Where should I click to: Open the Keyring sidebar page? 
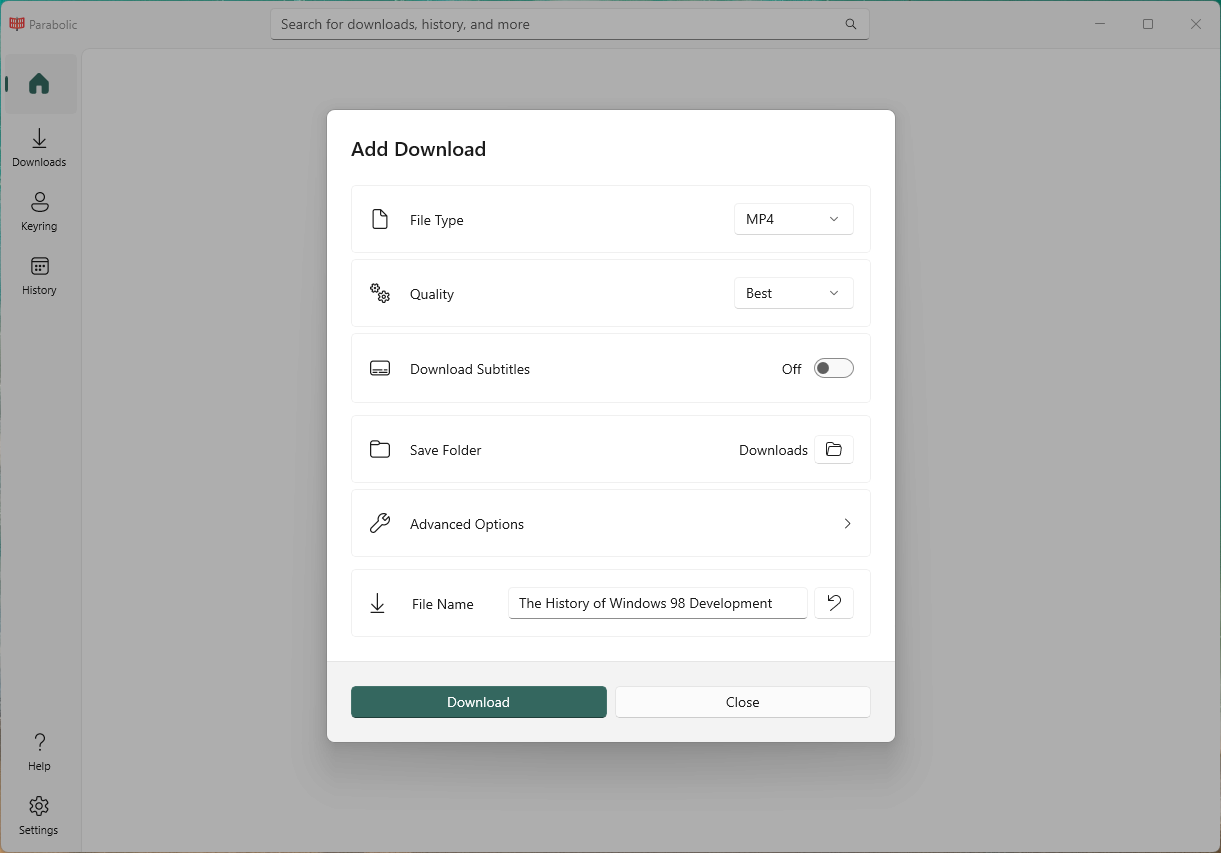(x=40, y=211)
